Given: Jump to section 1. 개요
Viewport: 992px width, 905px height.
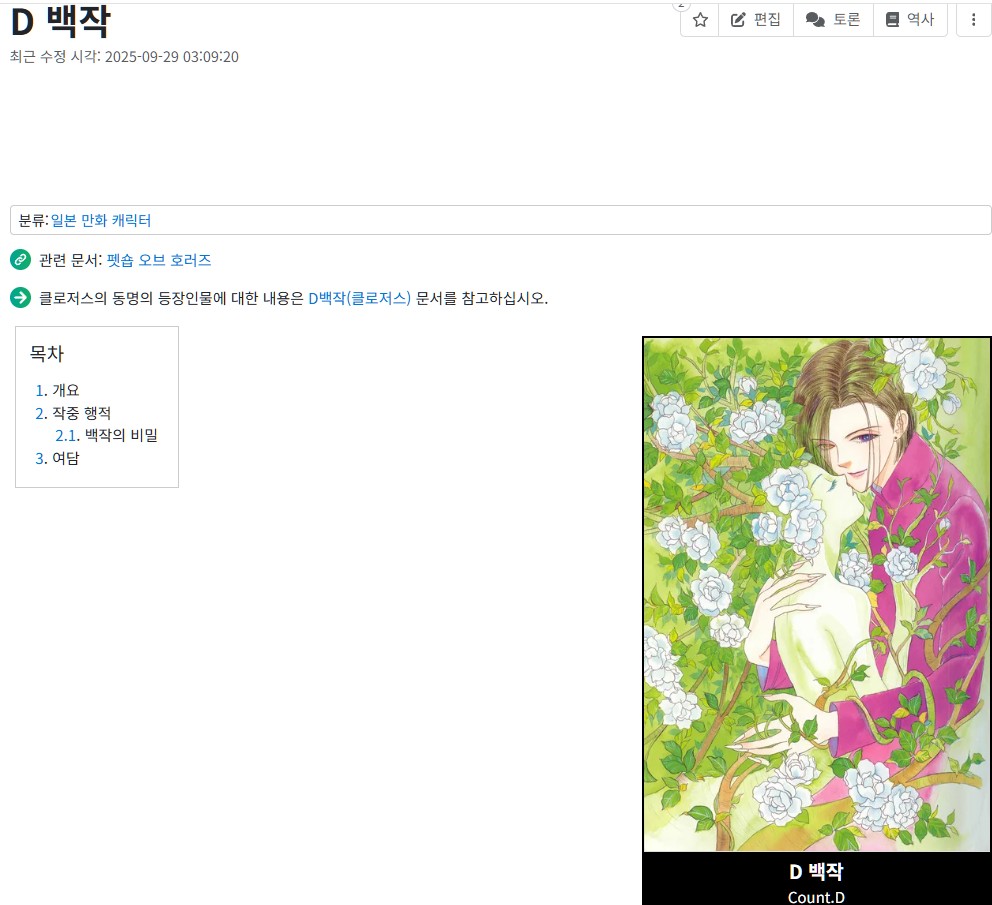Looking at the screenshot, I should (x=57, y=390).
